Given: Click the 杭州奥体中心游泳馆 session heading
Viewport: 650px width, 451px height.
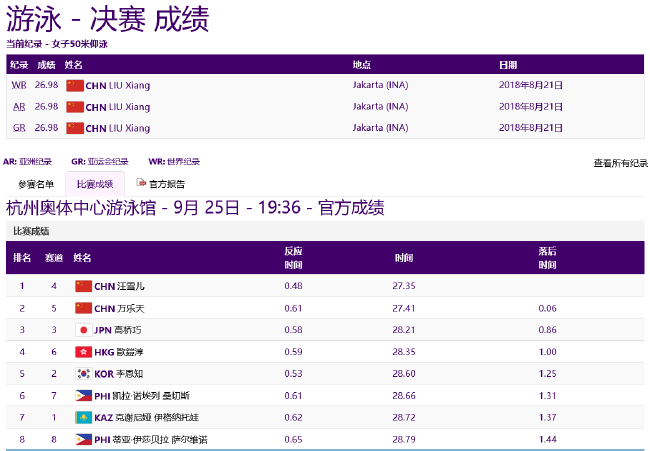Looking at the screenshot, I should (195, 208).
